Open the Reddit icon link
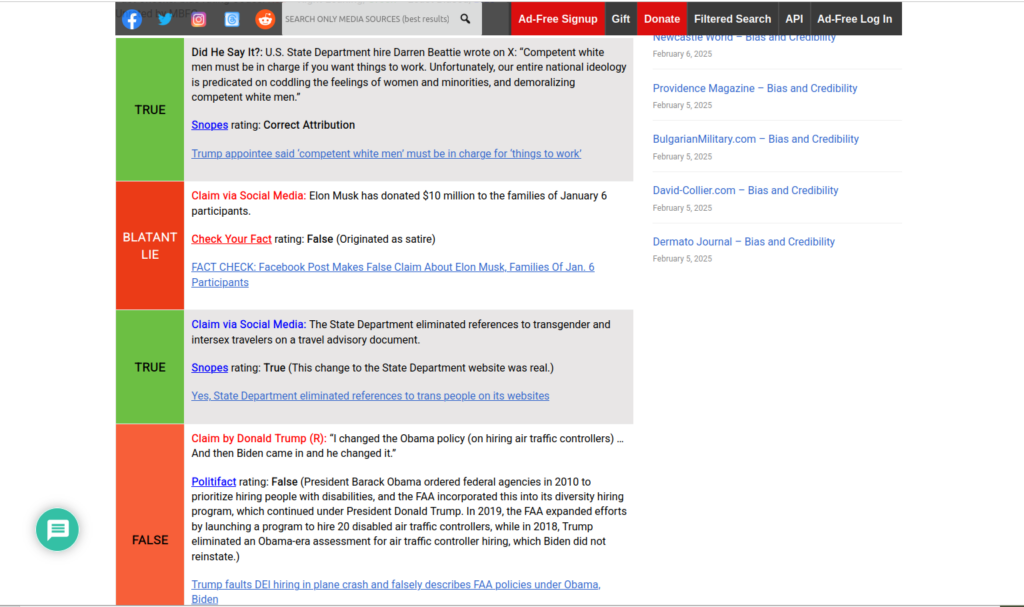 pyautogui.click(x=265, y=19)
